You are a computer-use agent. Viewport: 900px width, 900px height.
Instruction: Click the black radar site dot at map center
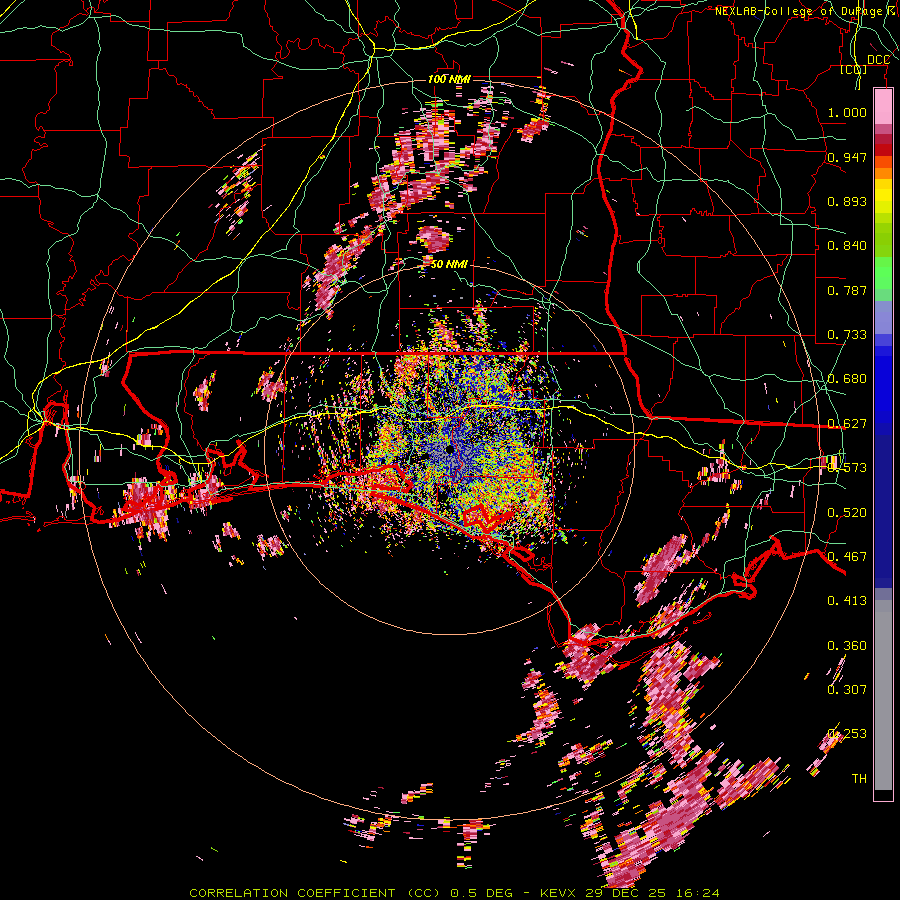(449, 449)
